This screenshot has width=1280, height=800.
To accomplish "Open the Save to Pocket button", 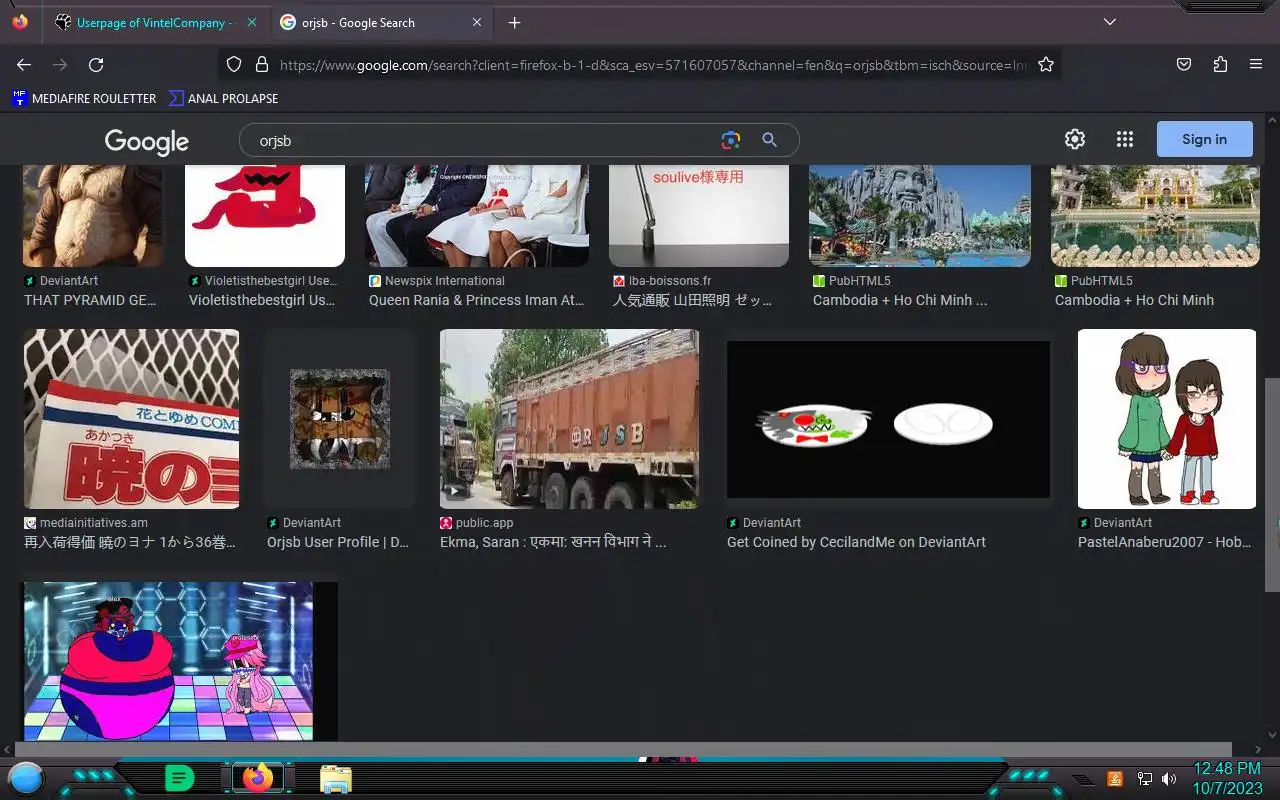I will 1184,64.
